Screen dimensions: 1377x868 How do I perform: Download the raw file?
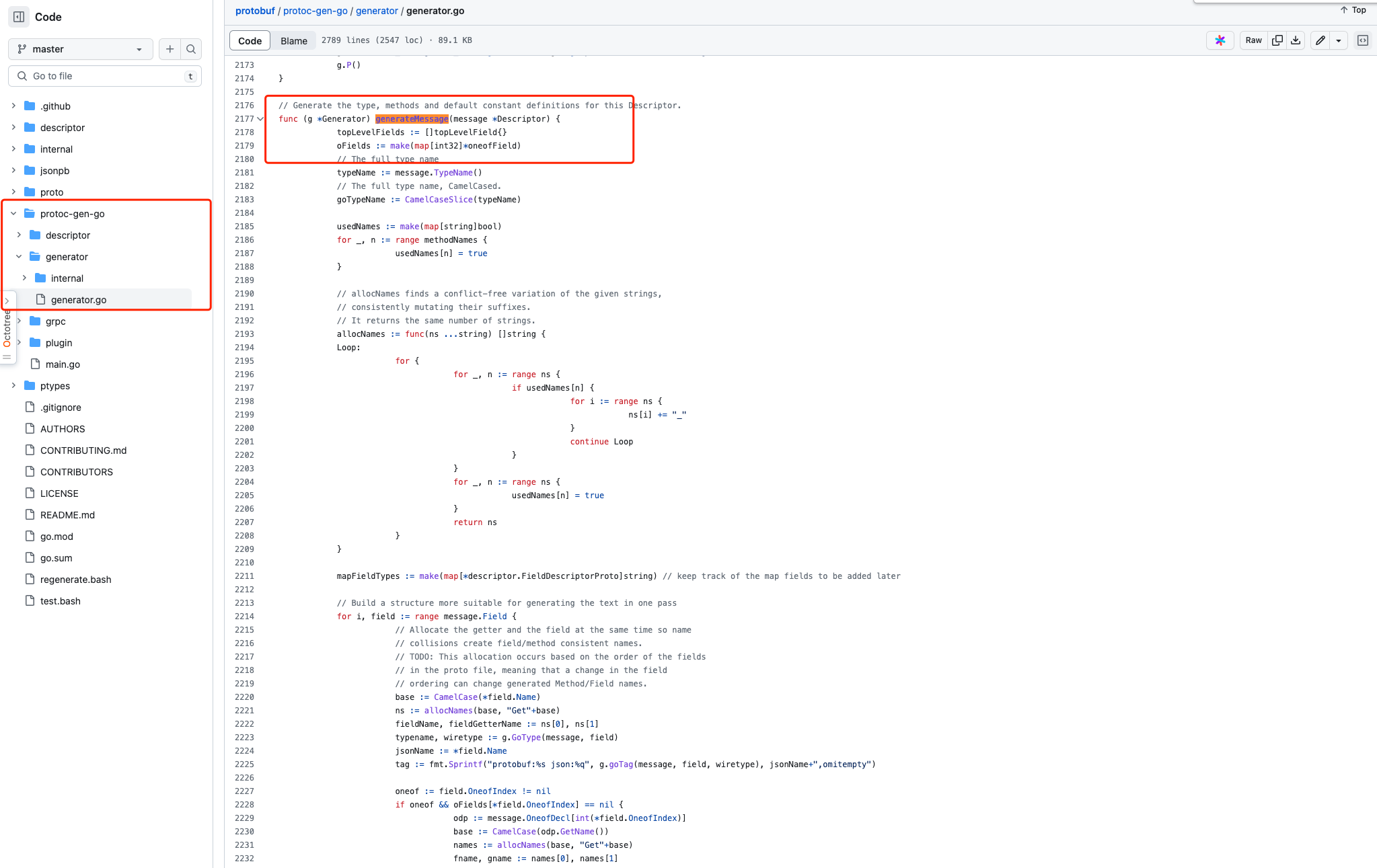(1296, 40)
